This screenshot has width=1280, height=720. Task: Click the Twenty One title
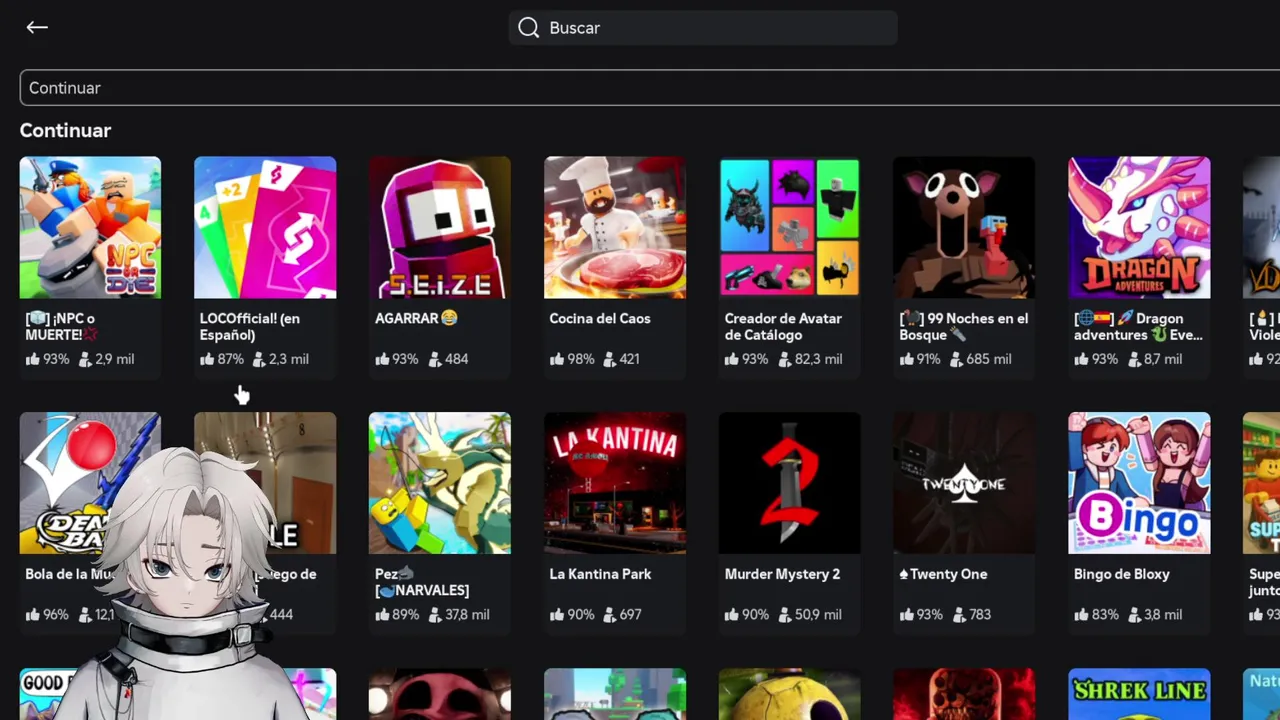(943, 574)
